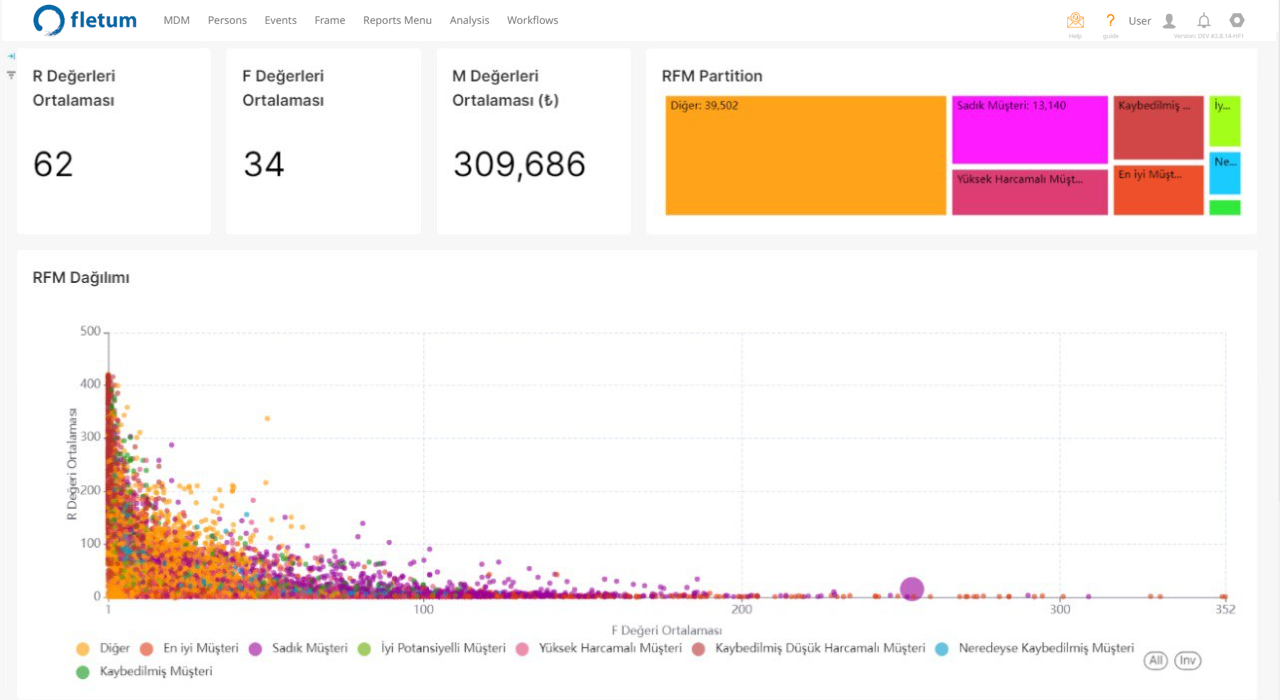Select the Yüksek Harcamalı Müşteri treemap block
This screenshot has height=700, width=1280.
[x=1030, y=192]
